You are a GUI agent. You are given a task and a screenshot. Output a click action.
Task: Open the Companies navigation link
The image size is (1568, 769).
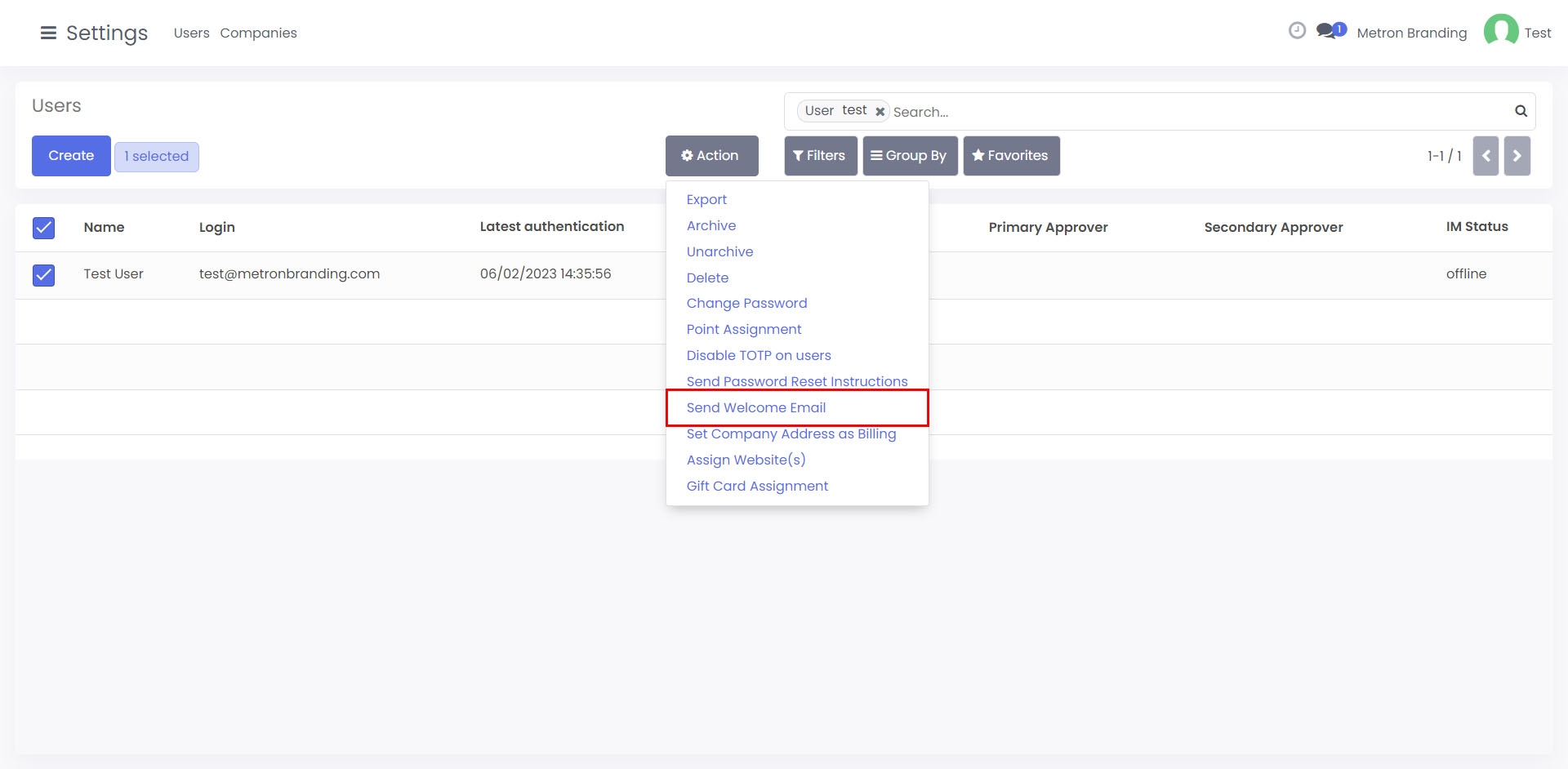[x=258, y=33]
